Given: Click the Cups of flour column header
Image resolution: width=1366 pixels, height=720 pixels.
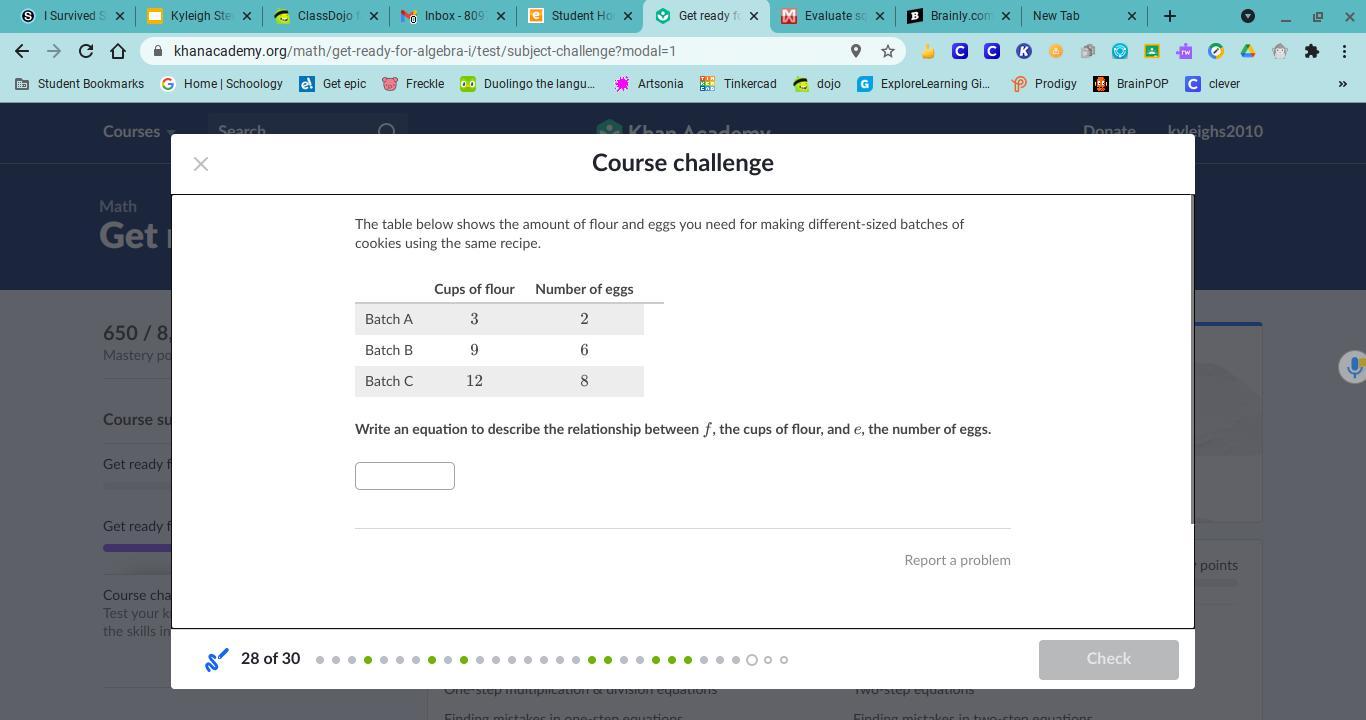Looking at the screenshot, I should tap(474, 289).
